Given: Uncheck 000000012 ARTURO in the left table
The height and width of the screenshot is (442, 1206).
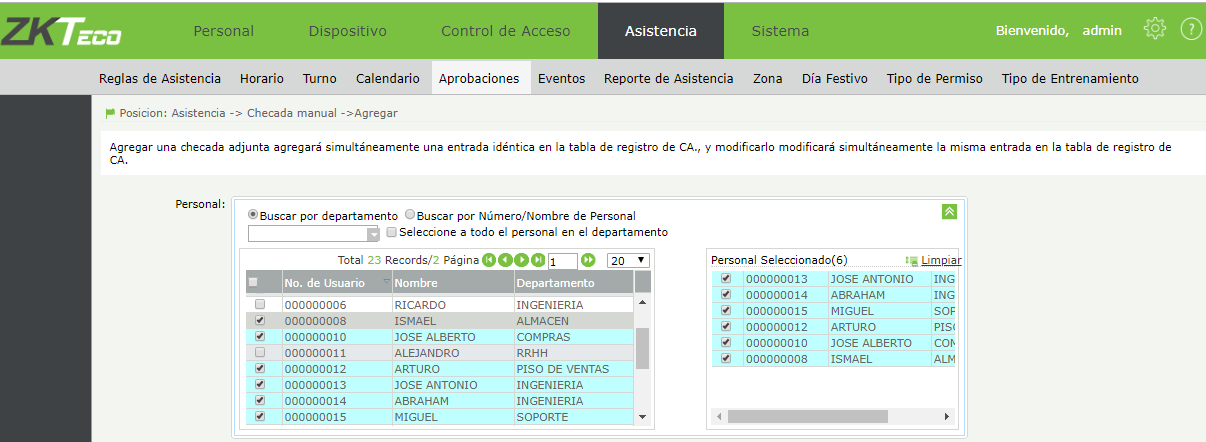Looking at the screenshot, I should (x=260, y=369).
